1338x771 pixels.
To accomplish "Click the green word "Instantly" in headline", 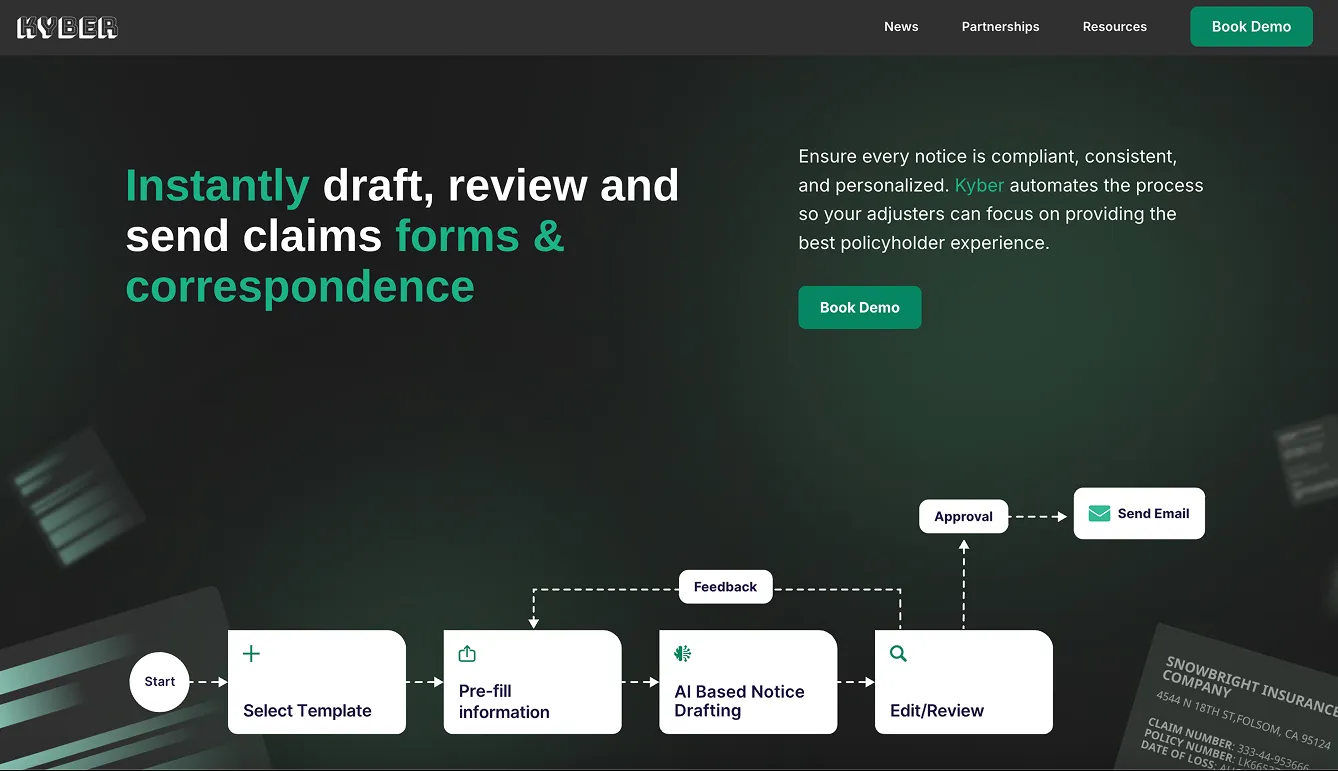I will [217, 186].
